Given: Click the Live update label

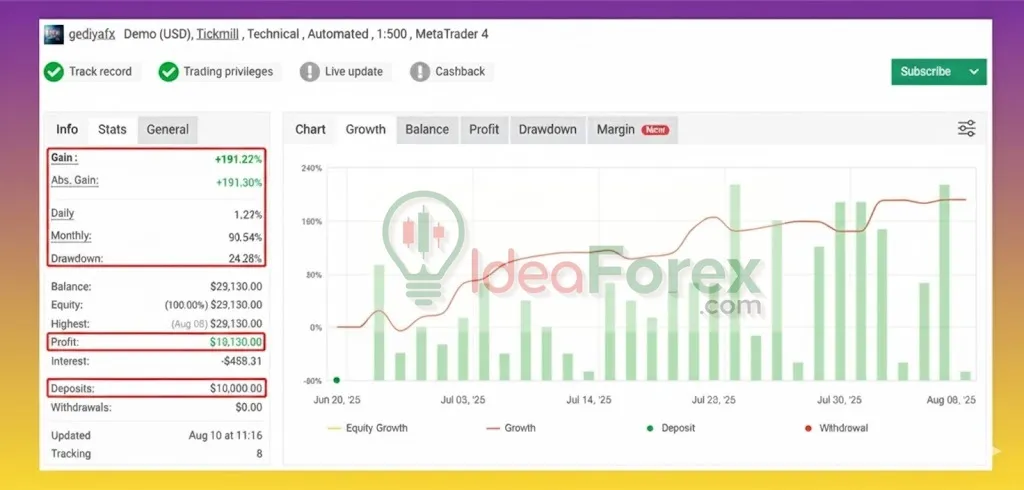Looking at the screenshot, I should pos(354,72).
